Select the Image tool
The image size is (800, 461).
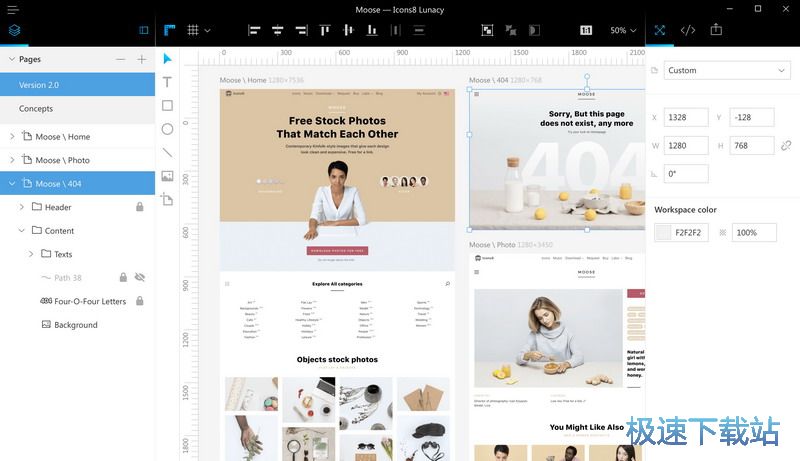(x=167, y=176)
